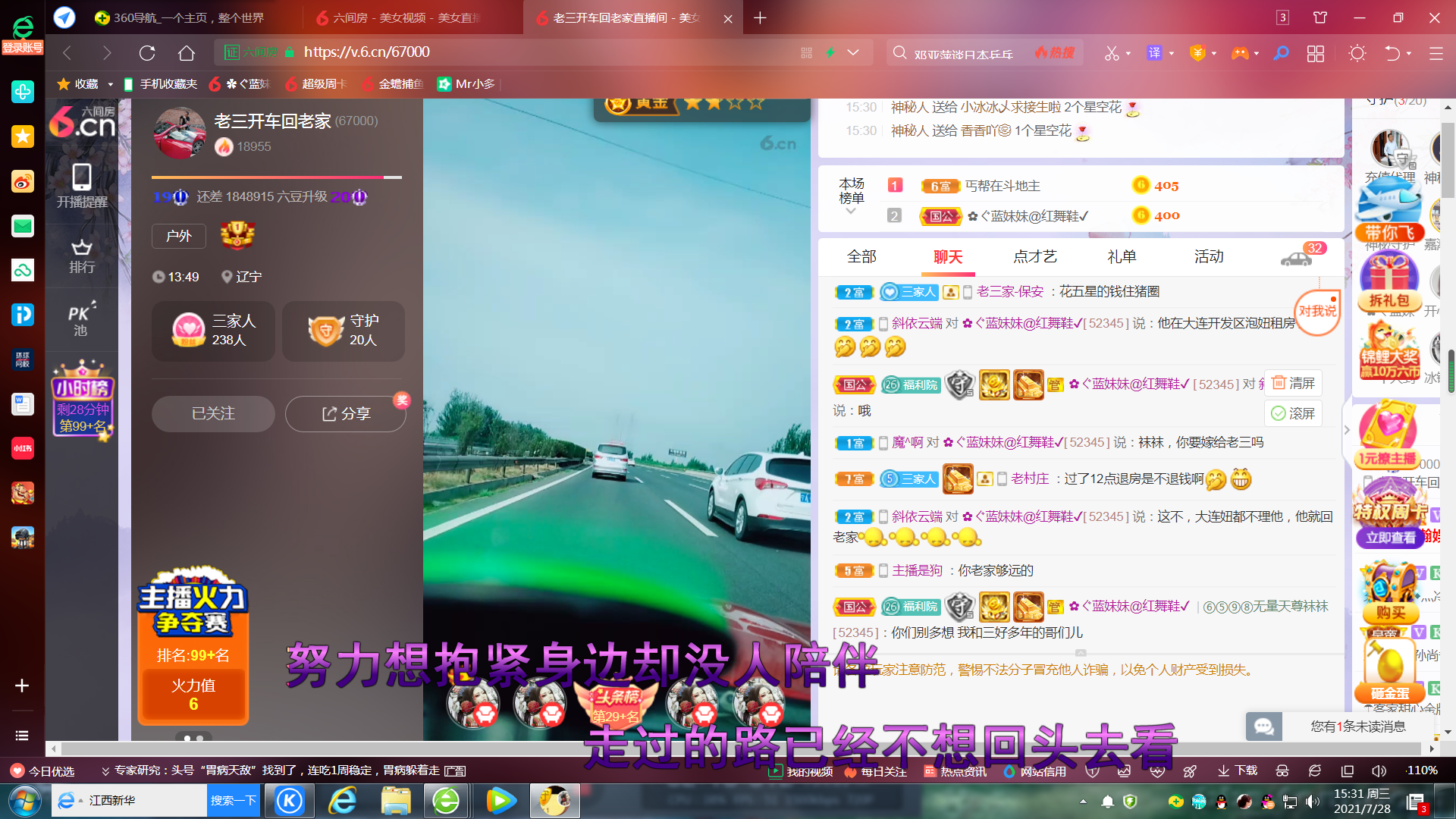Click the horizontal page scrollbar
This screenshot has width=1456, height=819.
[741, 748]
